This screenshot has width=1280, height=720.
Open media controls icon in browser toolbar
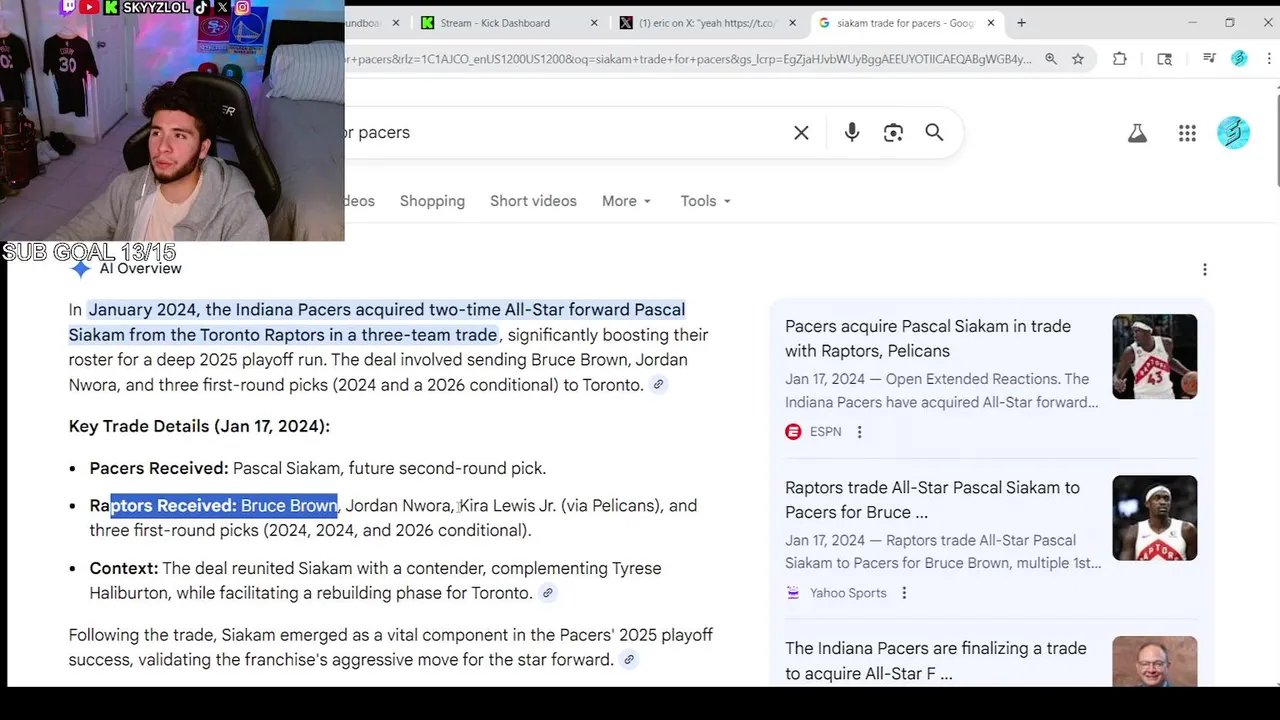click(1209, 59)
